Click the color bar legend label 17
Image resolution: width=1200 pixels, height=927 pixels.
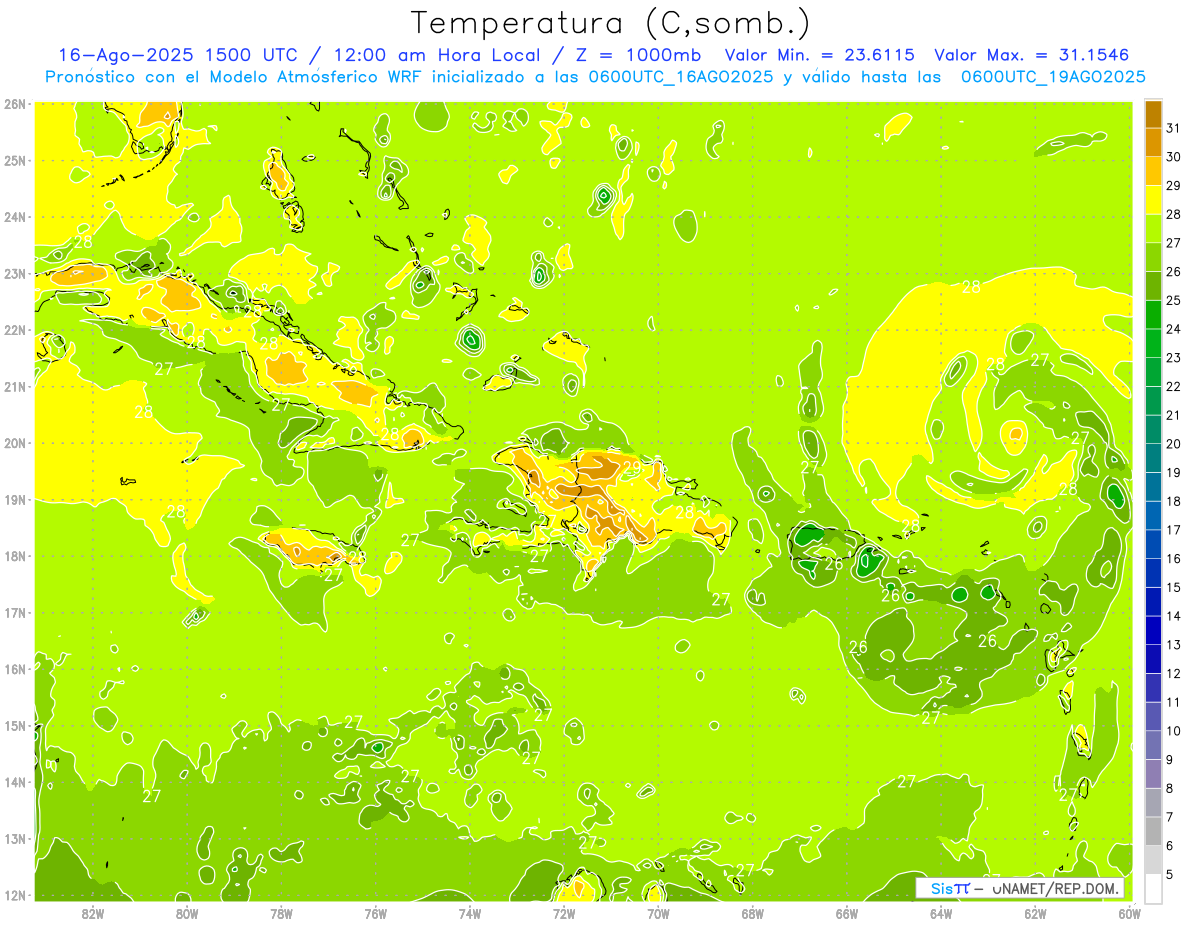click(1174, 530)
